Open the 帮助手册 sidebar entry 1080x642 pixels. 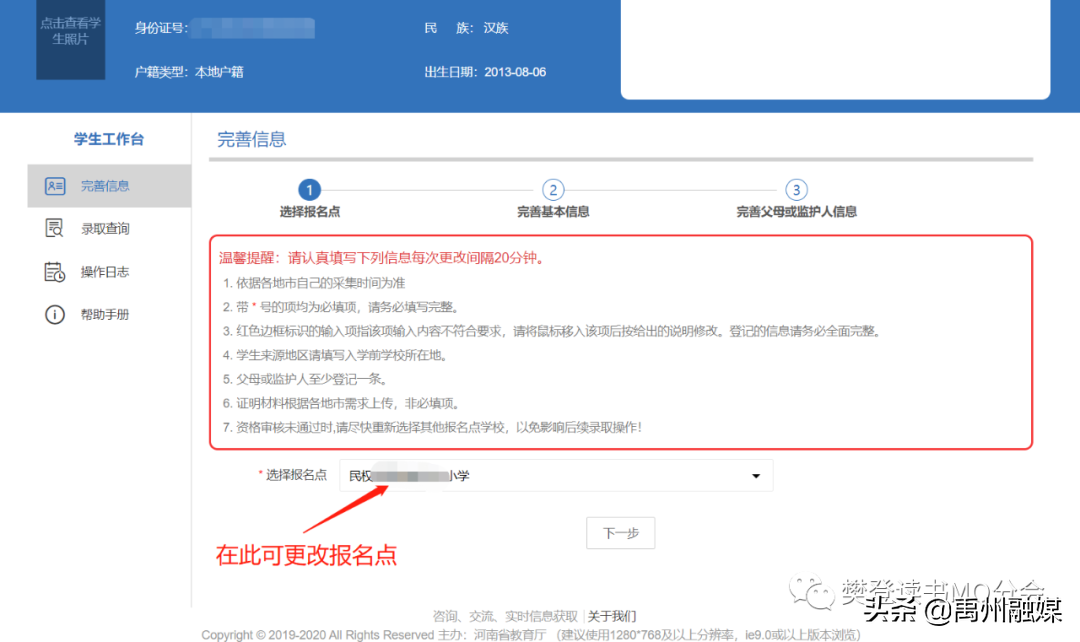coord(105,315)
